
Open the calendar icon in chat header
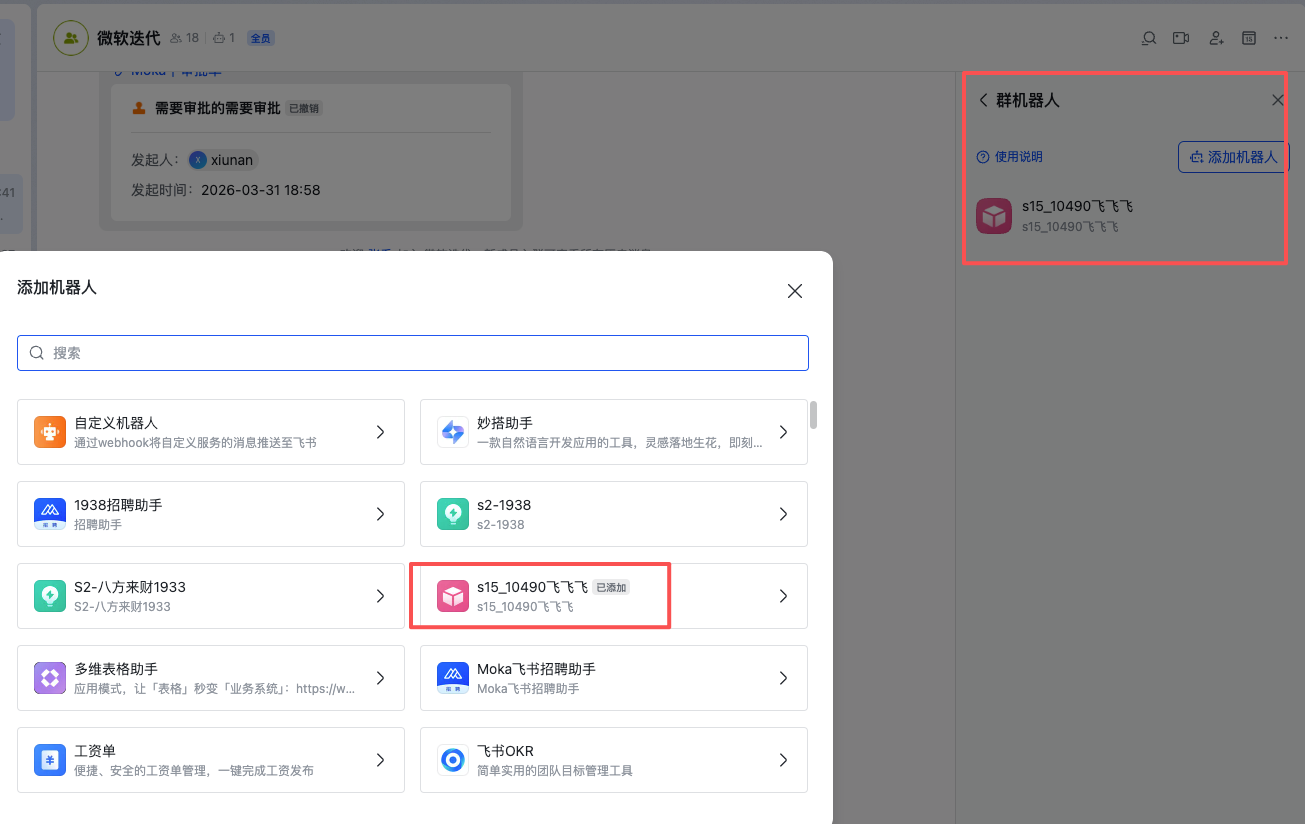[1249, 38]
